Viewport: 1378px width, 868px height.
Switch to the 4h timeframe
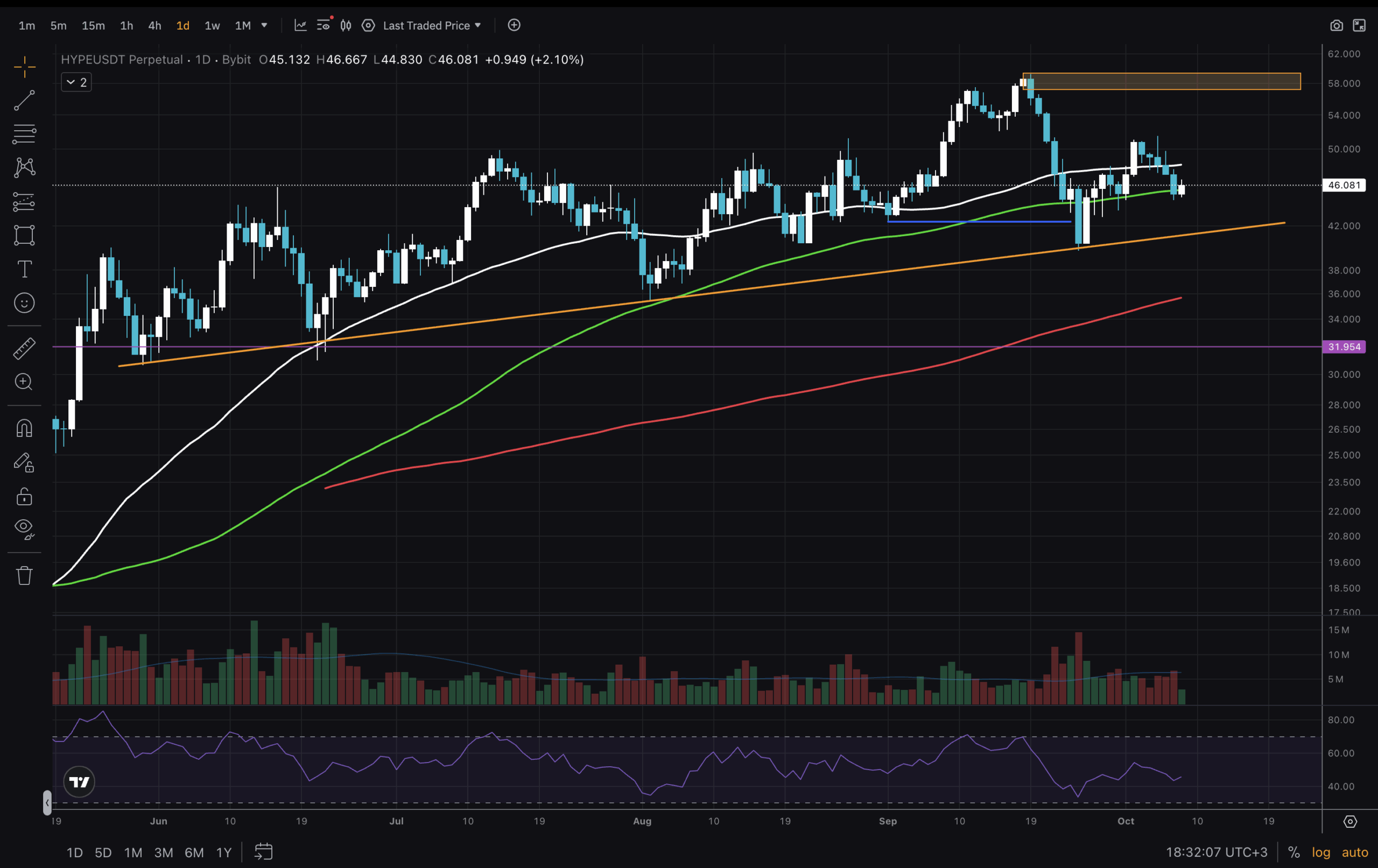click(154, 26)
